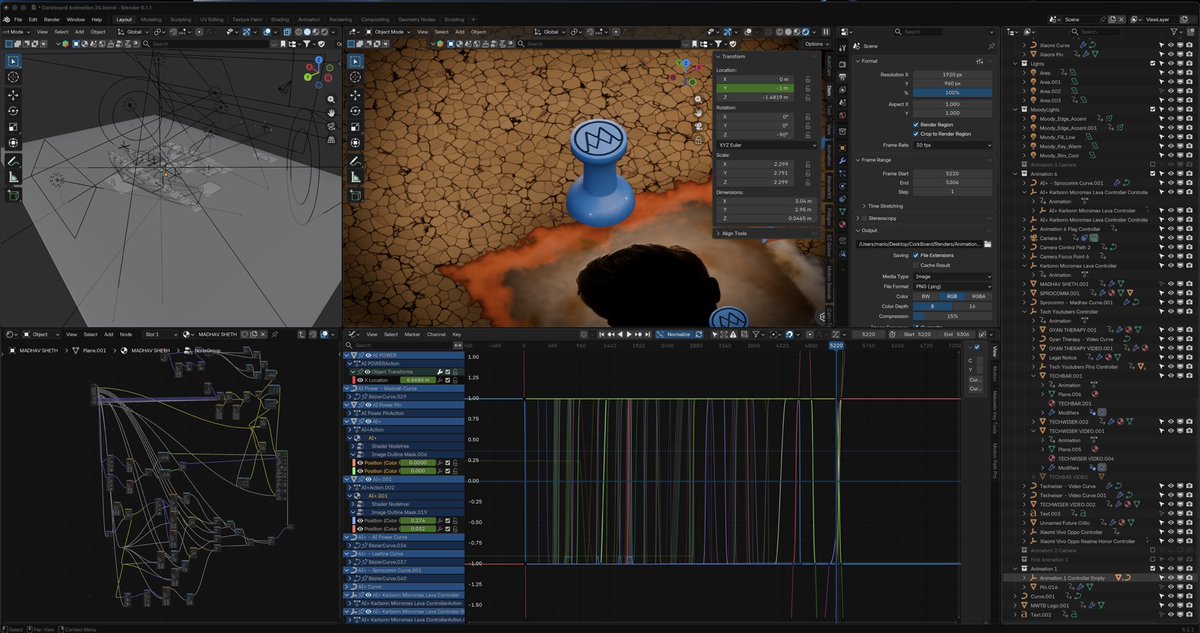
Task: Click the zoom magnifier gizmo in the left viewport
Action: [x=331, y=99]
